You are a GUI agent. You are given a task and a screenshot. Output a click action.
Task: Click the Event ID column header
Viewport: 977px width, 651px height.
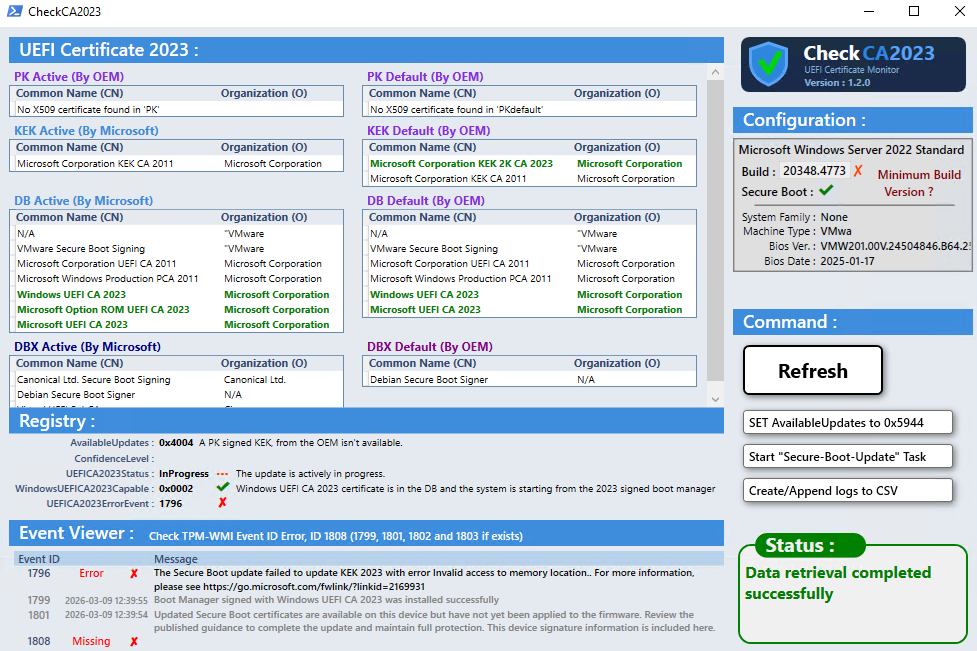(x=39, y=559)
